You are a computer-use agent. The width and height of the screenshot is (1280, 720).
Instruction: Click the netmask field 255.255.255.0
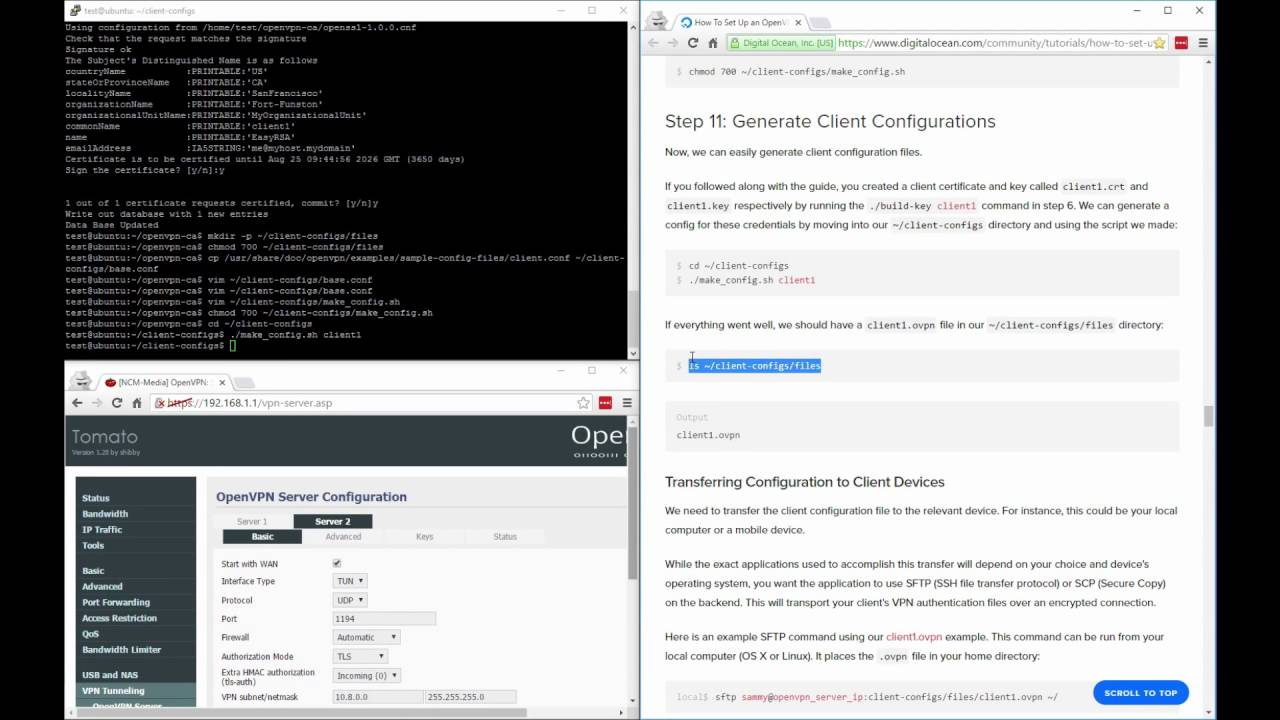[x=471, y=696]
